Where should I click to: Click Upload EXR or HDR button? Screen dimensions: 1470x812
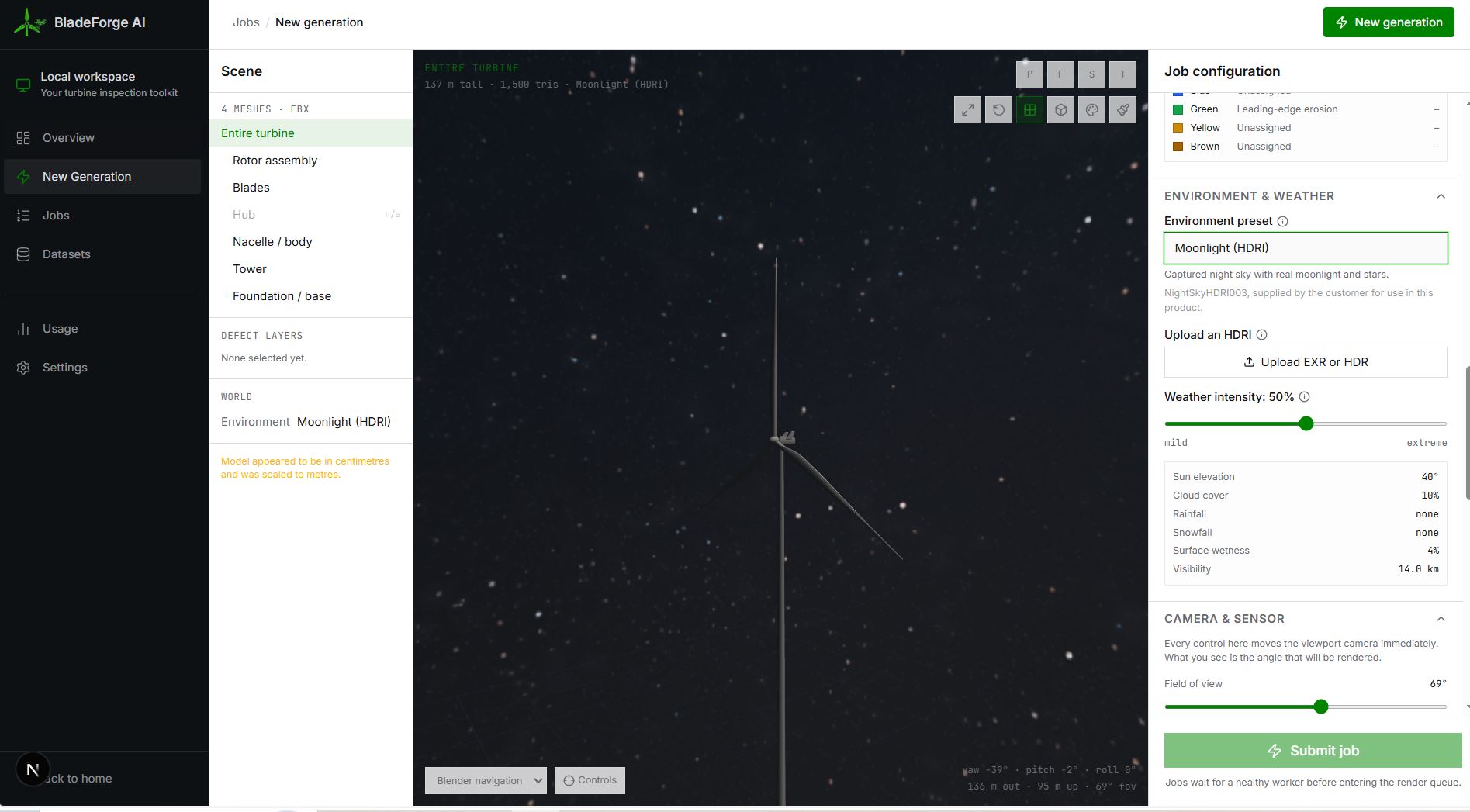1306,362
